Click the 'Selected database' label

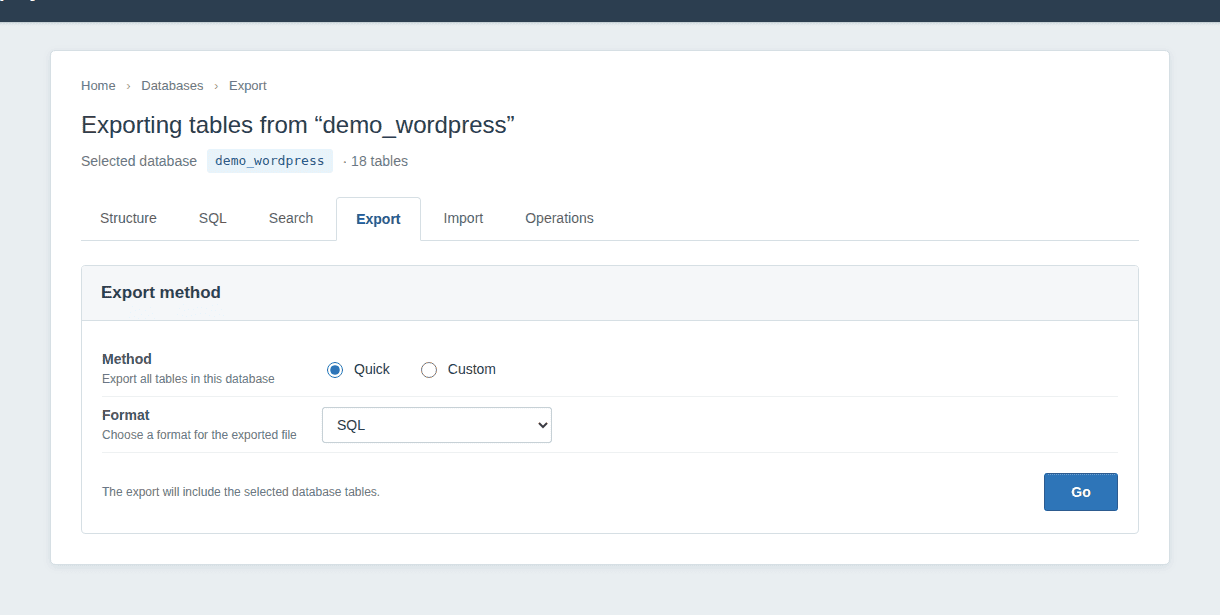click(x=139, y=161)
